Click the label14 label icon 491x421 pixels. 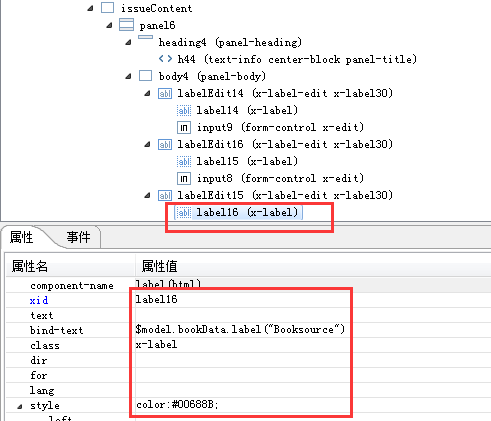coord(184,110)
